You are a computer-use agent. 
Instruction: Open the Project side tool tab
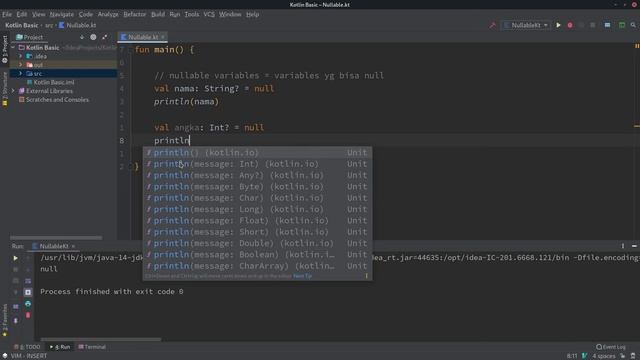[x=4, y=49]
